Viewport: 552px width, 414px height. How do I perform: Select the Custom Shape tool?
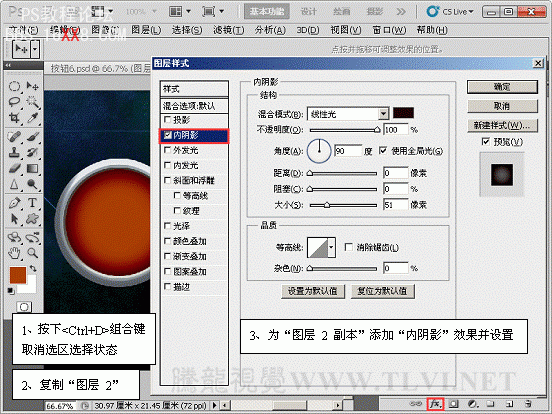tap(32, 219)
